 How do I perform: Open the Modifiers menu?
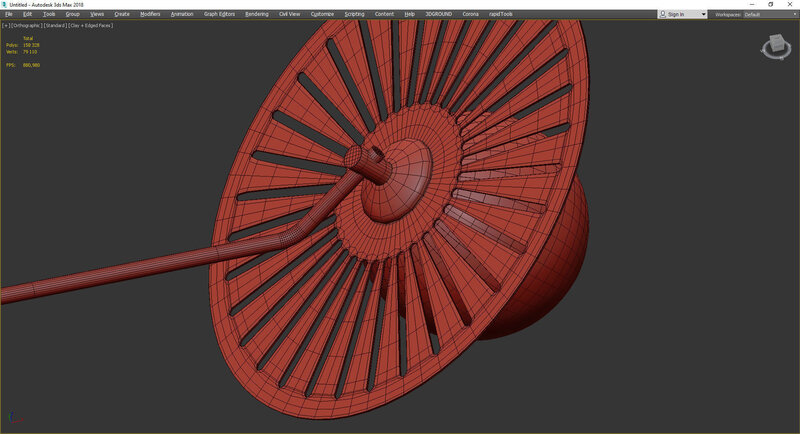click(x=150, y=15)
